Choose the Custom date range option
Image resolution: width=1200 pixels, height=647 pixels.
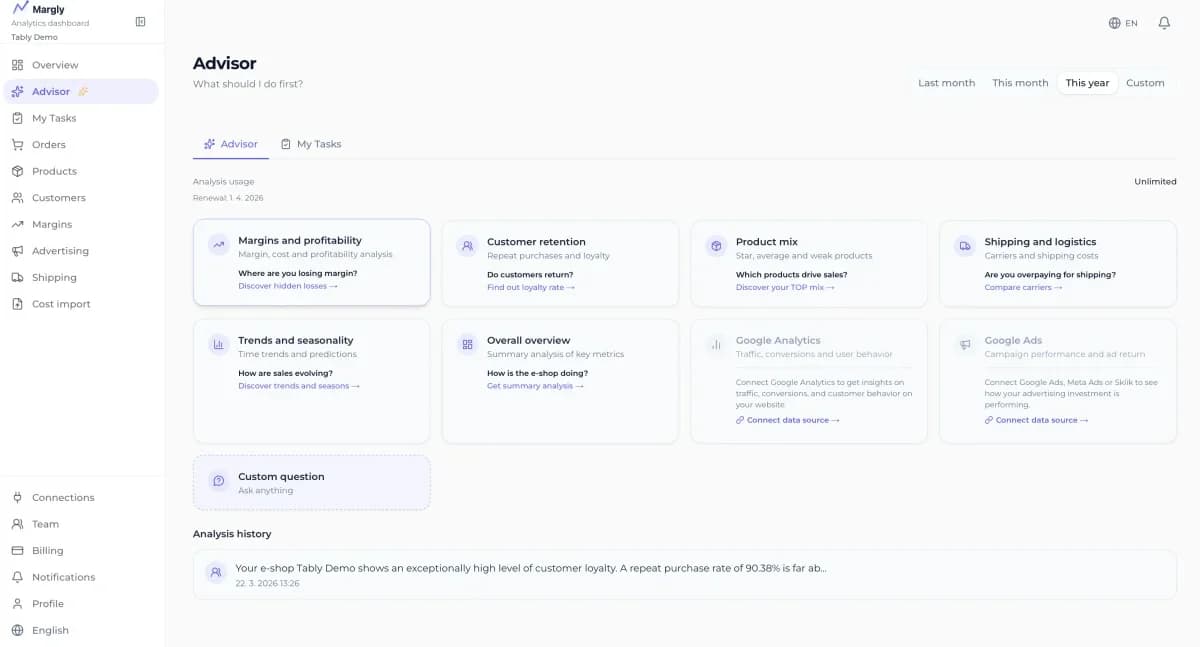[x=1145, y=83]
